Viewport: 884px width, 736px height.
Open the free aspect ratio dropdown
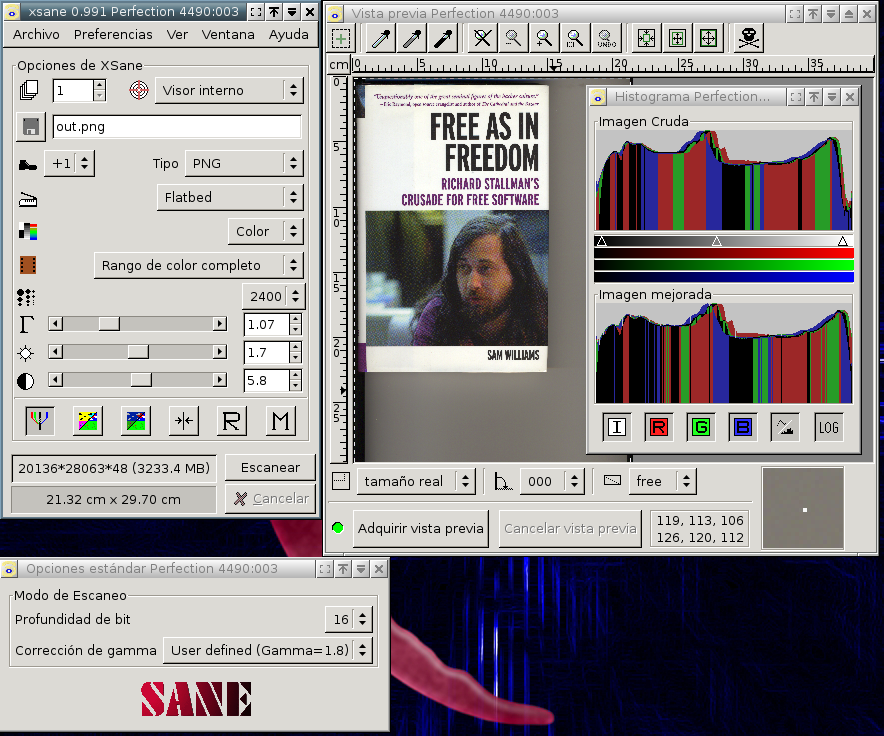663,481
